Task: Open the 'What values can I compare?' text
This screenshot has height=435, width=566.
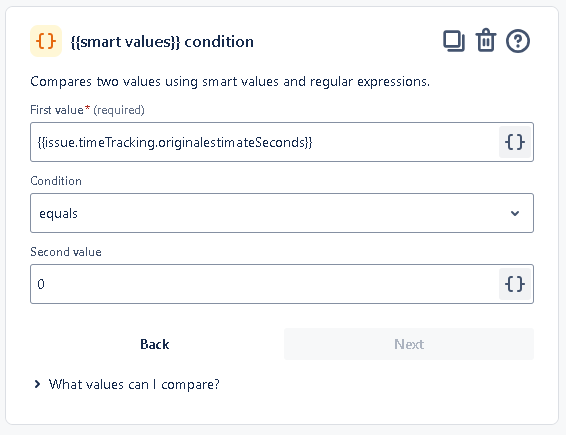Action: pos(134,384)
